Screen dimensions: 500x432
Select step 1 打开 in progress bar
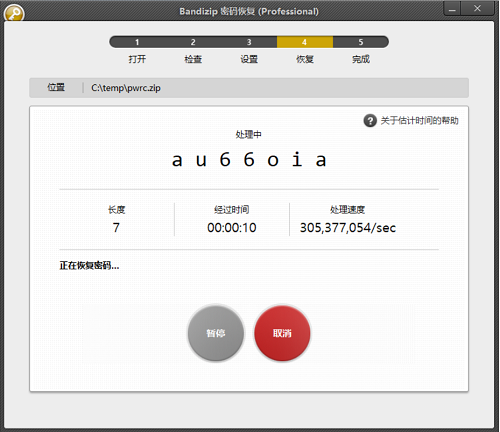[137, 42]
